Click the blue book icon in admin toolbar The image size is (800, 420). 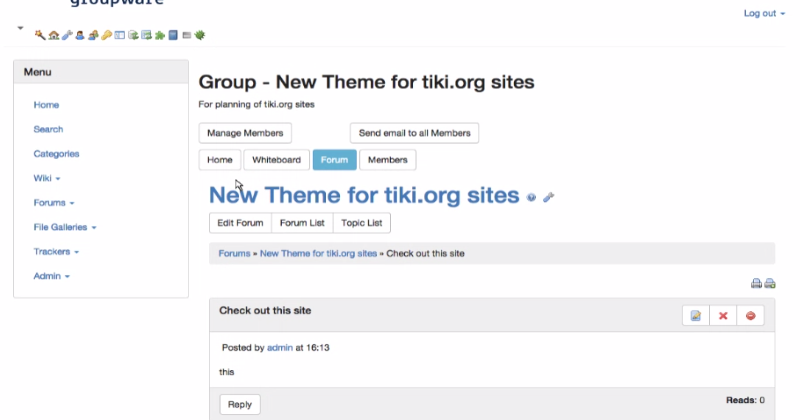point(173,35)
